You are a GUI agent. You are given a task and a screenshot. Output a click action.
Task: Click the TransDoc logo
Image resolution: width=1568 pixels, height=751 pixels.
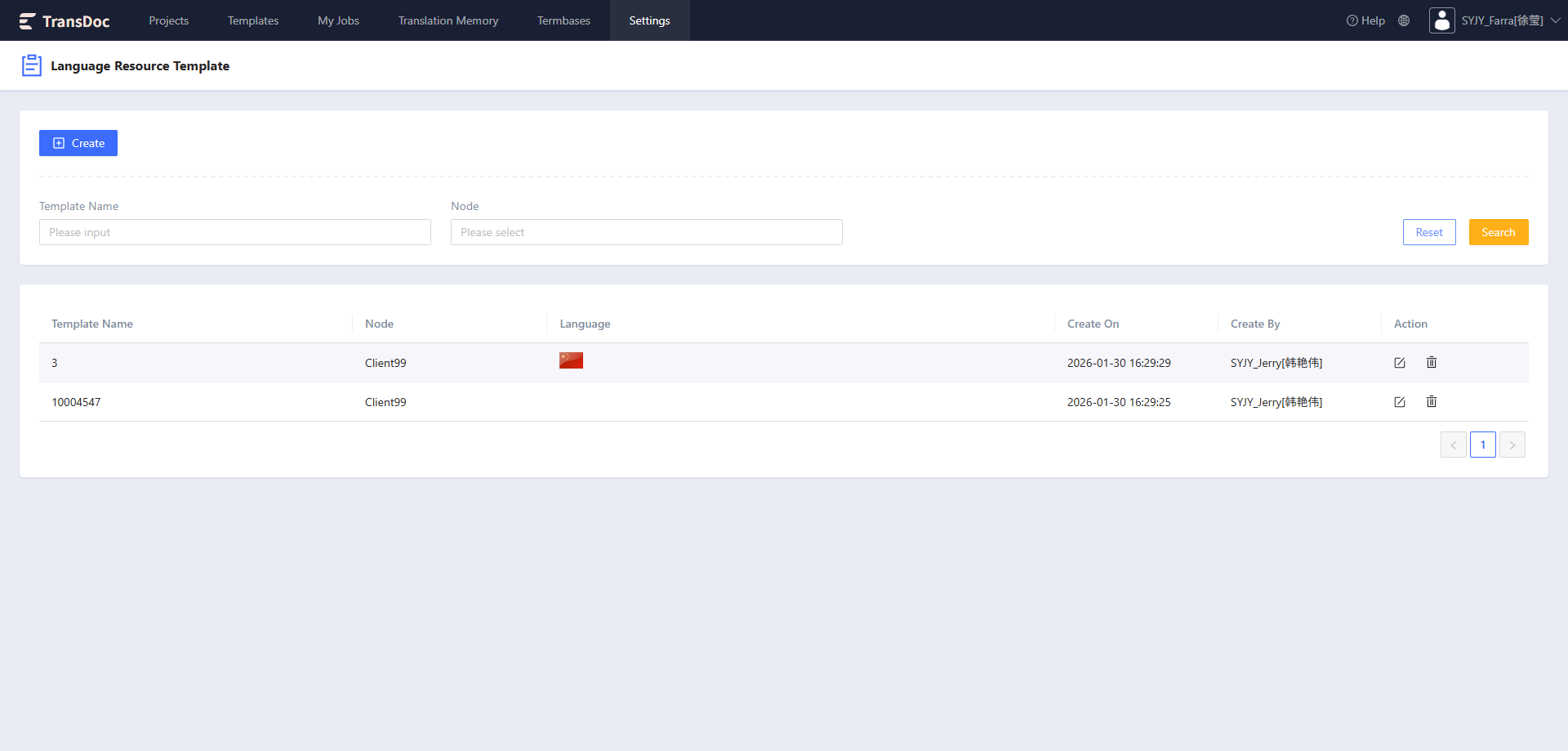(65, 21)
